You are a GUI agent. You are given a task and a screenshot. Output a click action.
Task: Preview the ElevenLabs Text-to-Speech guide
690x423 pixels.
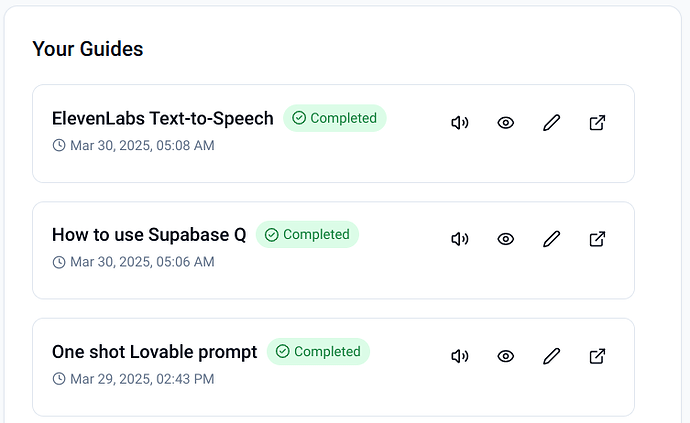506,123
